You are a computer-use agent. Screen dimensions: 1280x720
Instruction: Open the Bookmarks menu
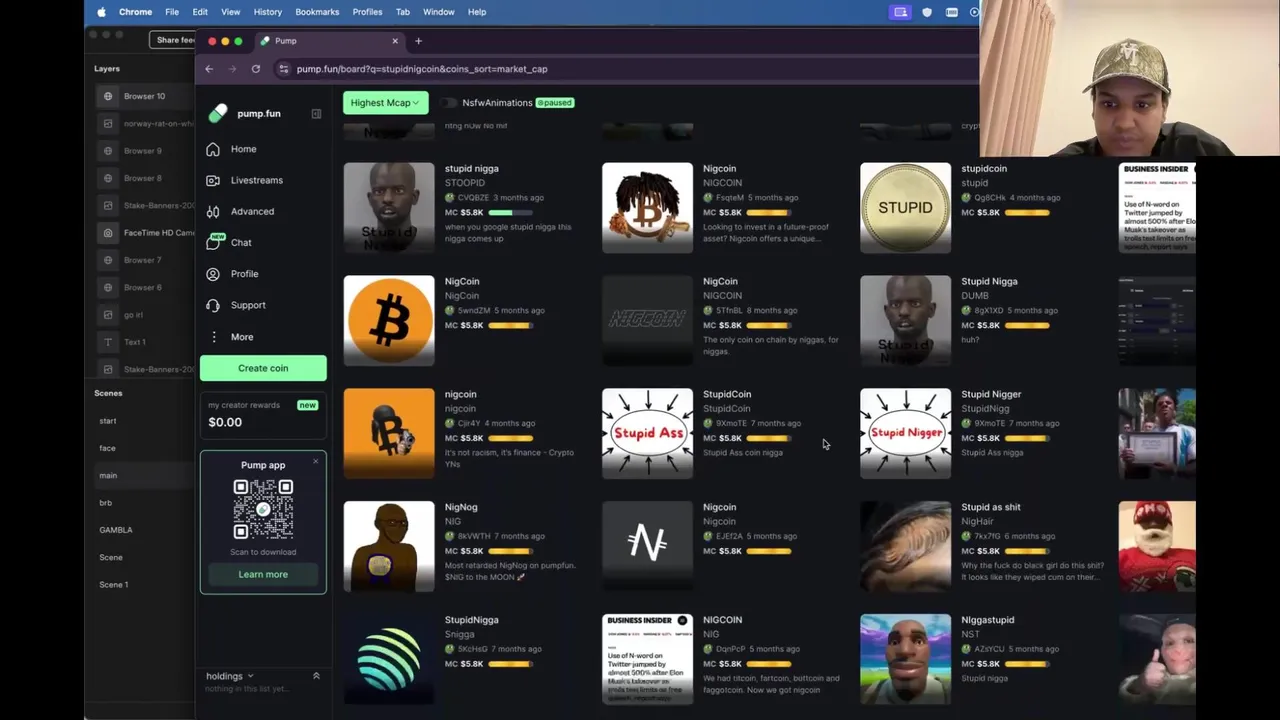[317, 12]
